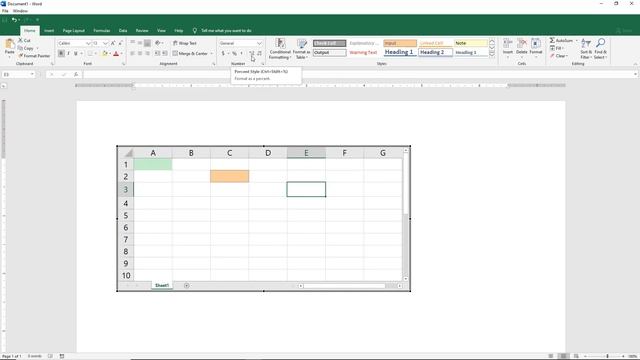This screenshot has width=640, height=360.
Task: Apply the Heading 2 cell style
Action: 435,52
